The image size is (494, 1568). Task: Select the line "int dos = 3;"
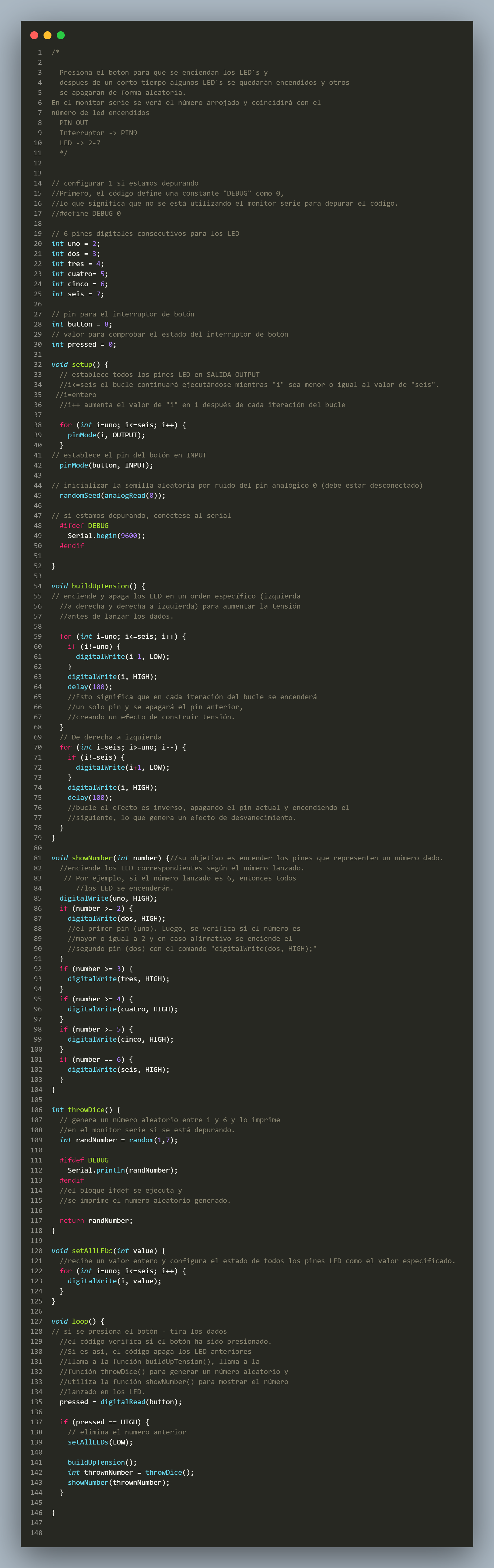[76, 254]
